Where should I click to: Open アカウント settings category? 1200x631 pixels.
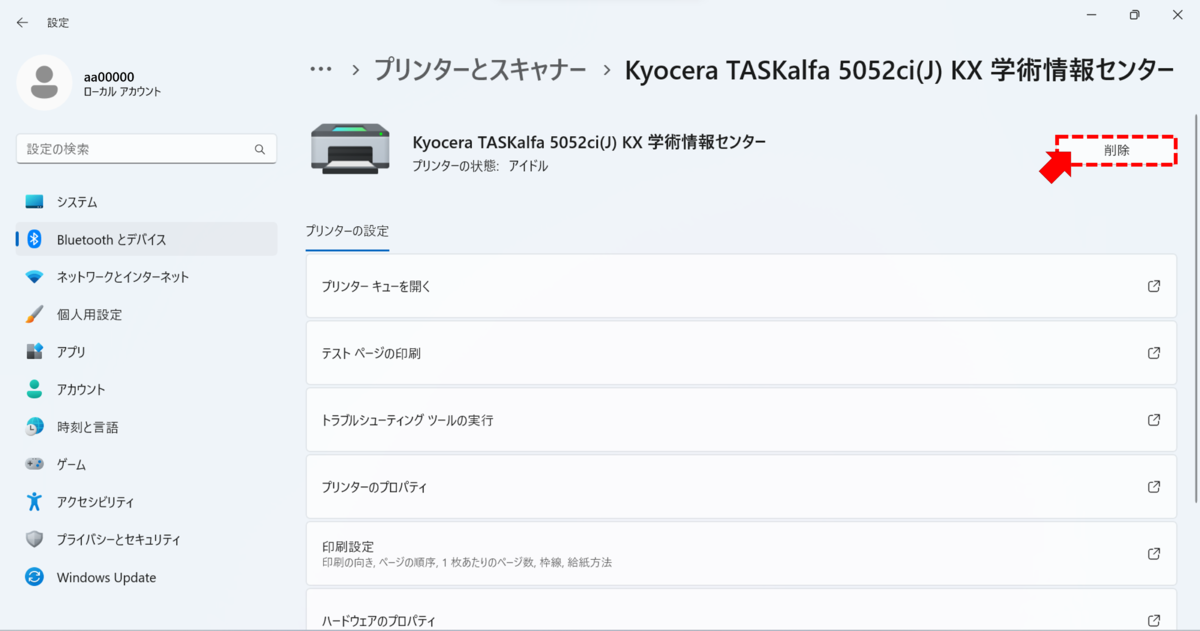[x=147, y=389]
